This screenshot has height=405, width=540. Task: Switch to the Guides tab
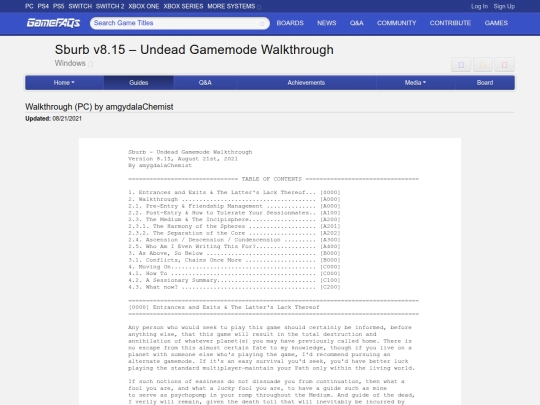(138, 83)
